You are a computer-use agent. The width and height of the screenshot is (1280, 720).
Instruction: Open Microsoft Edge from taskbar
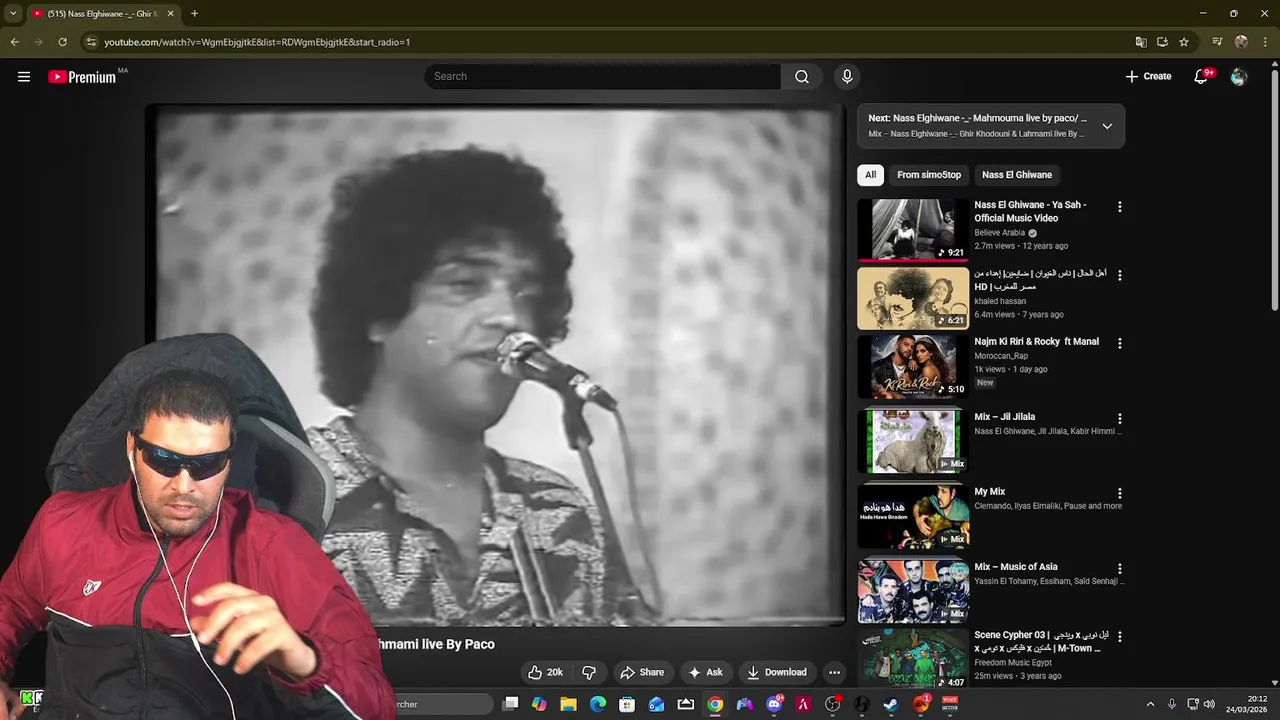tap(598, 704)
